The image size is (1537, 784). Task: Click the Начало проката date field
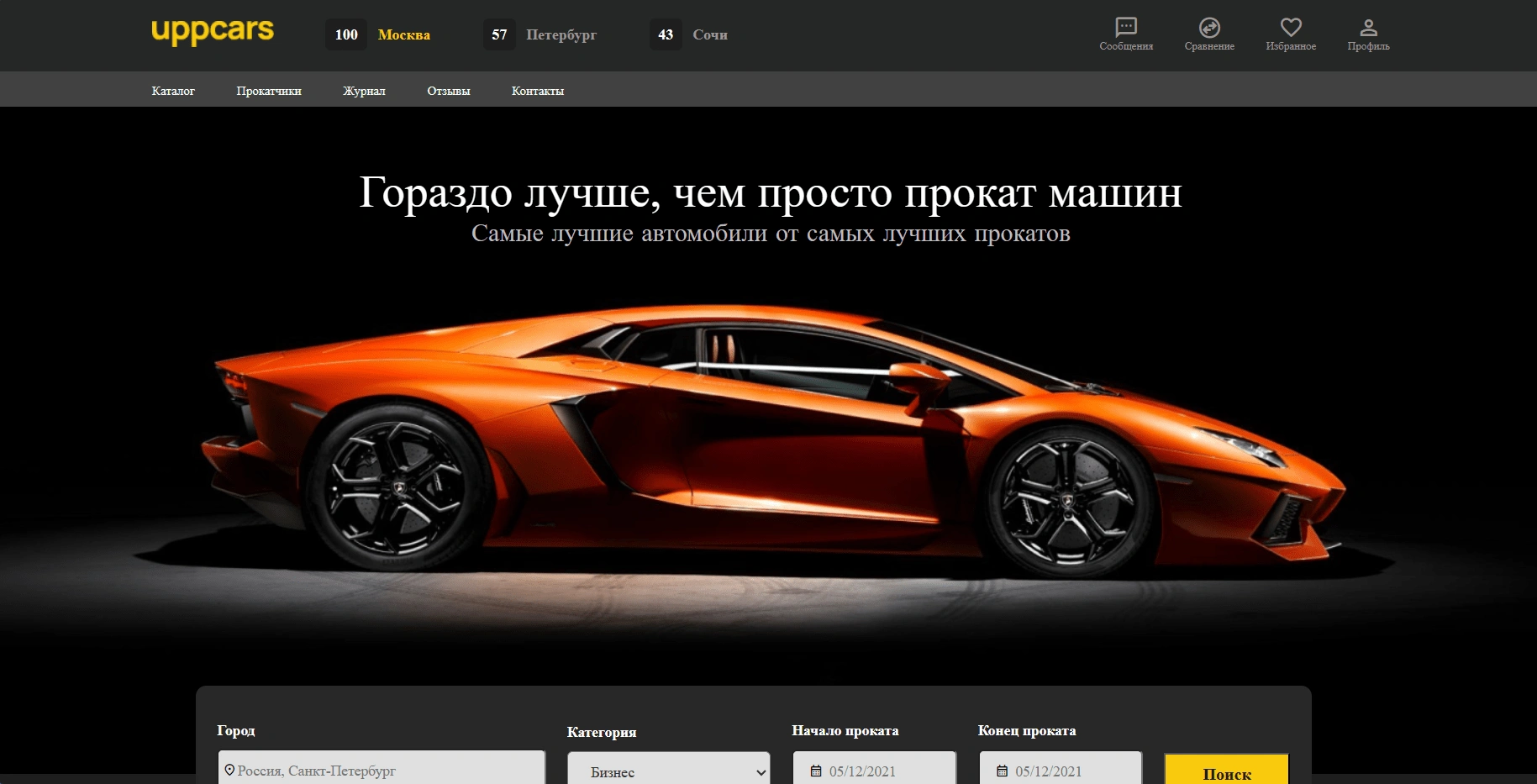tap(875, 768)
